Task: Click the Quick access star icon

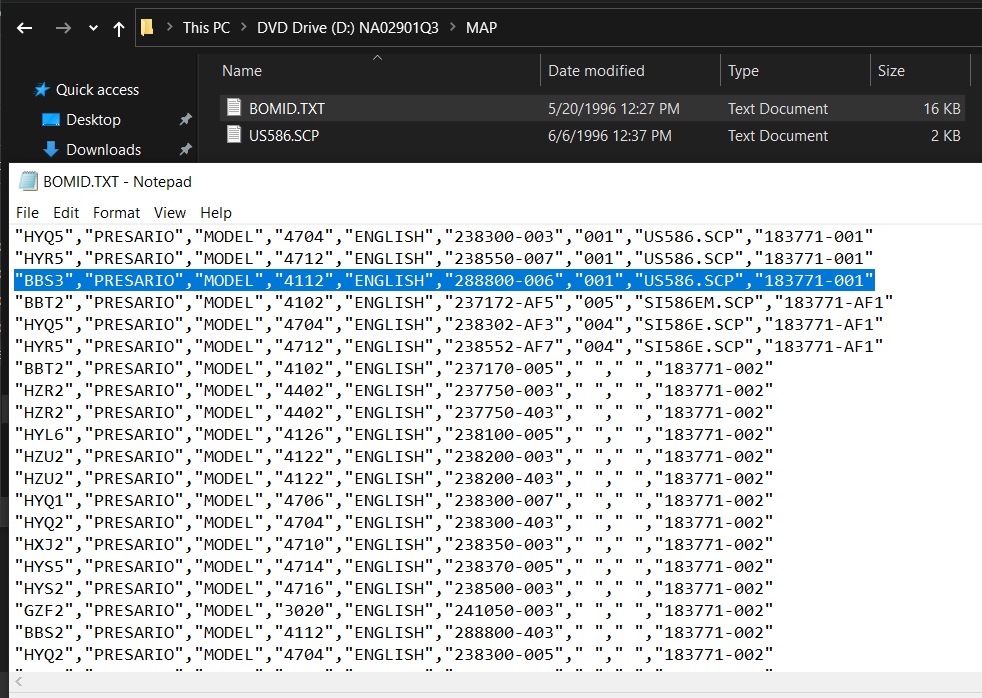Action: (42, 90)
